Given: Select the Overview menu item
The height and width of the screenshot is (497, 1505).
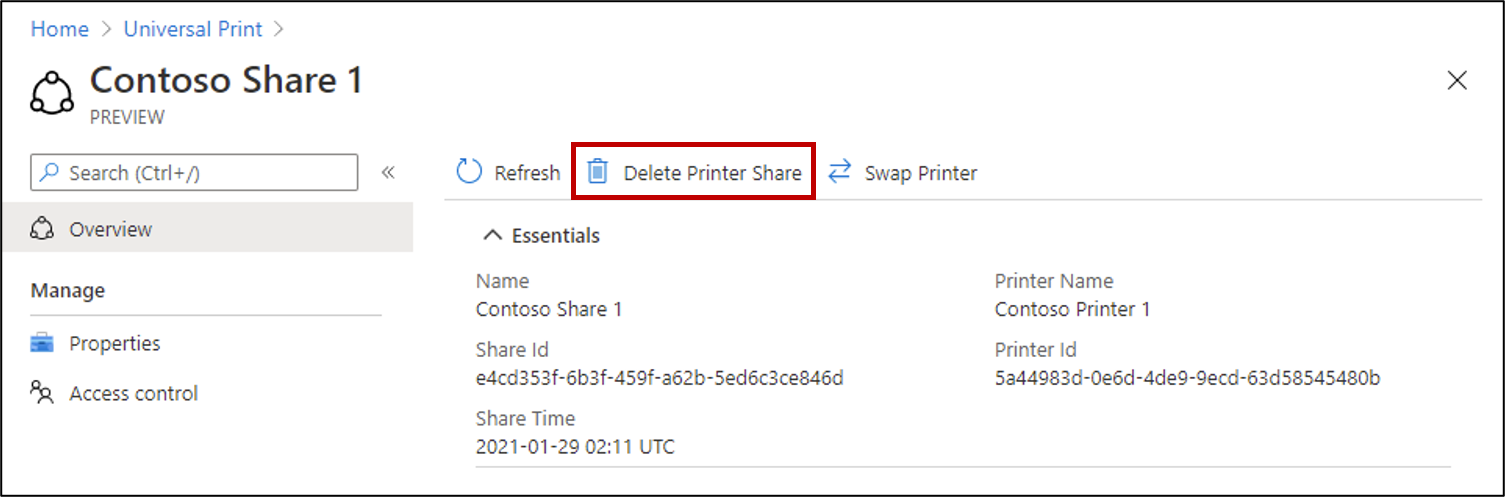Looking at the screenshot, I should coord(207,228).
